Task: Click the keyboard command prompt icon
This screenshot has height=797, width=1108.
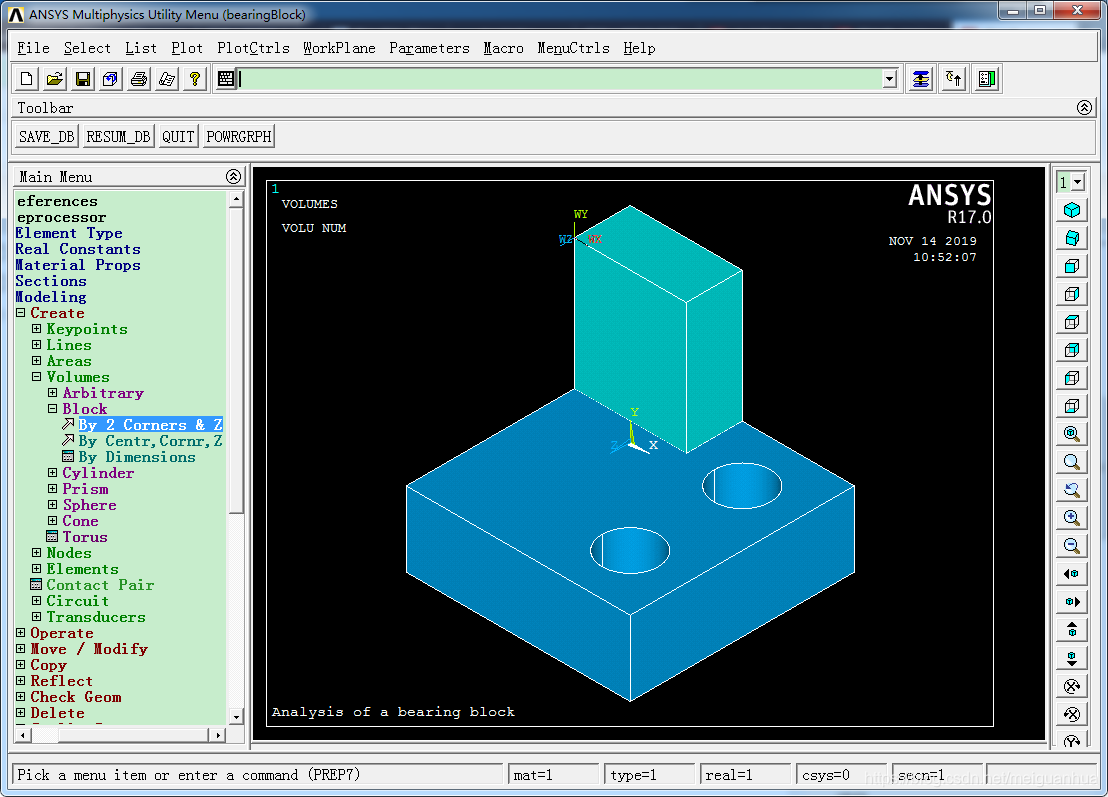Action: click(225, 79)
